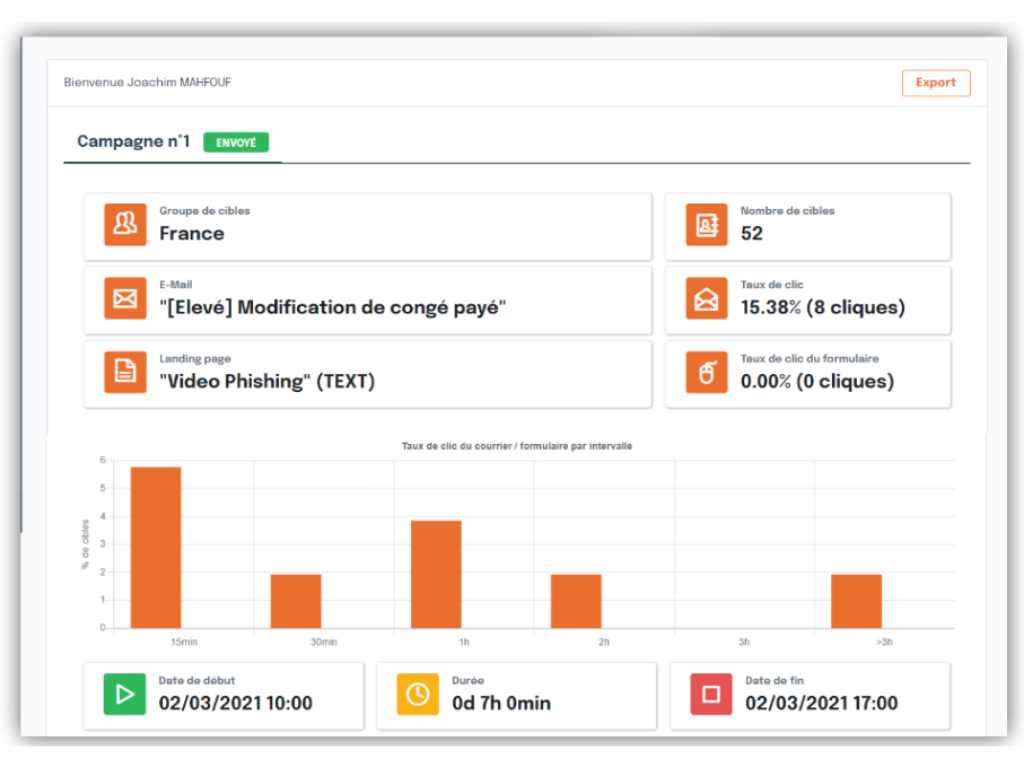Click the Nombre de cibles contacts icon

pyautogui.click(x=706, y=225)
